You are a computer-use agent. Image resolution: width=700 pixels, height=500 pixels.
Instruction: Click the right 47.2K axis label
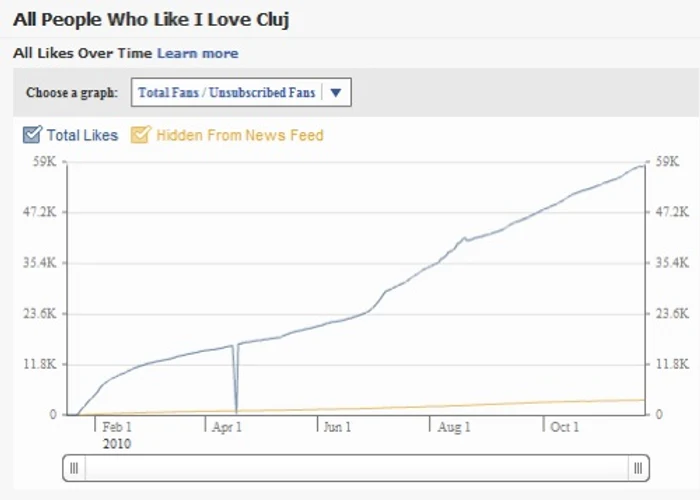tap(672, 212)
